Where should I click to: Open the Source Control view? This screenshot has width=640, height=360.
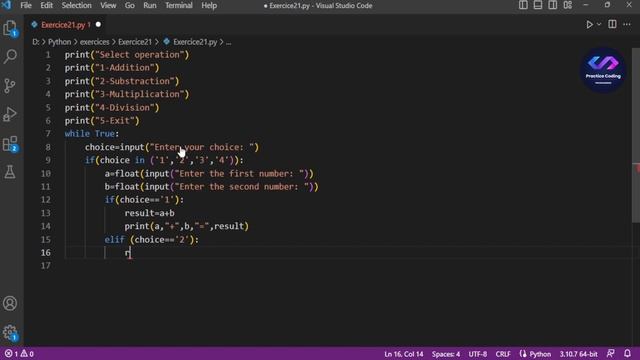pyautogui.click(x=10, y=86)
